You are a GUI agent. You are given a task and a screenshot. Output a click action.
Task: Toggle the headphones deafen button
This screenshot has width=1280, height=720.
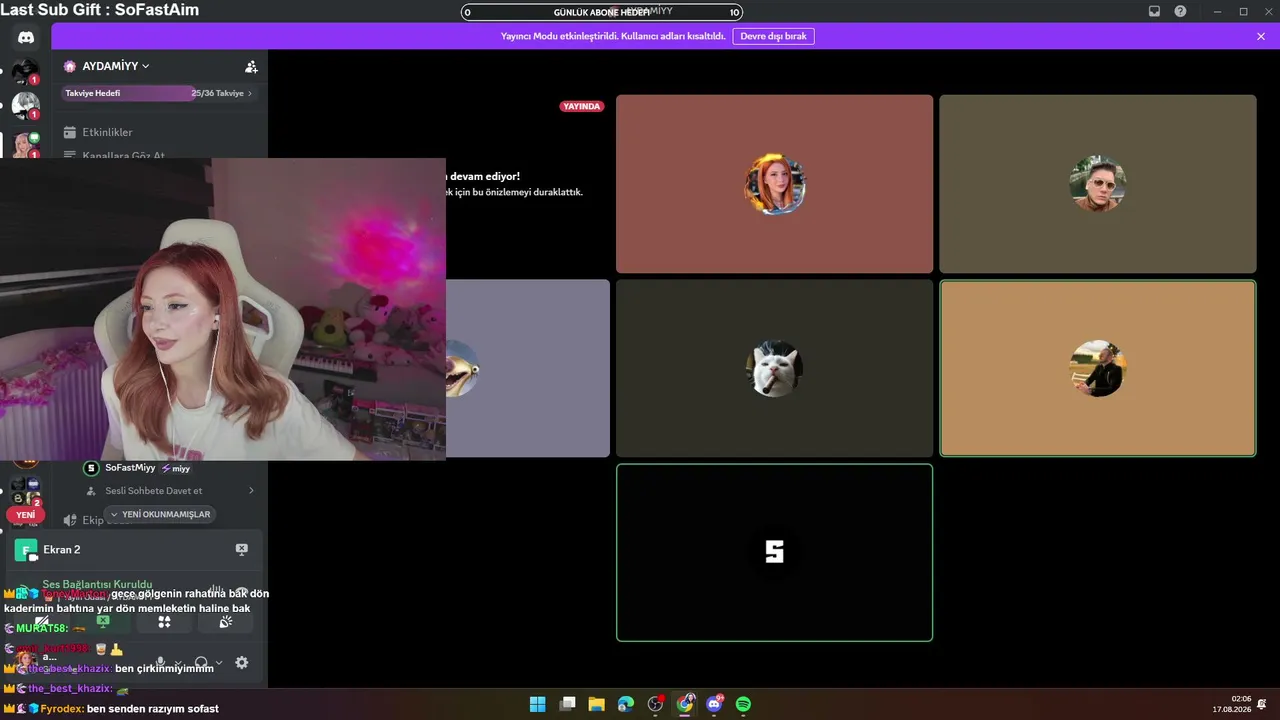click(x=201, y=663)
